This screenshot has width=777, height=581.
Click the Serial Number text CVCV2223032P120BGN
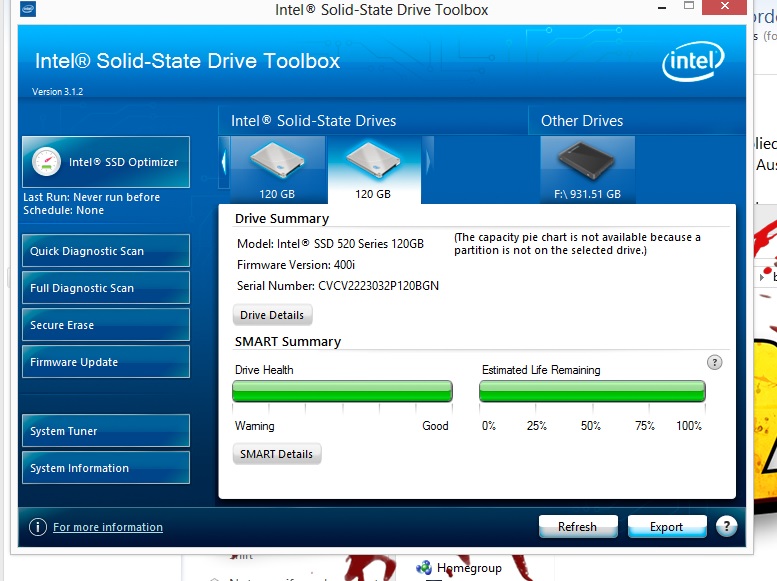coord(379,286)
